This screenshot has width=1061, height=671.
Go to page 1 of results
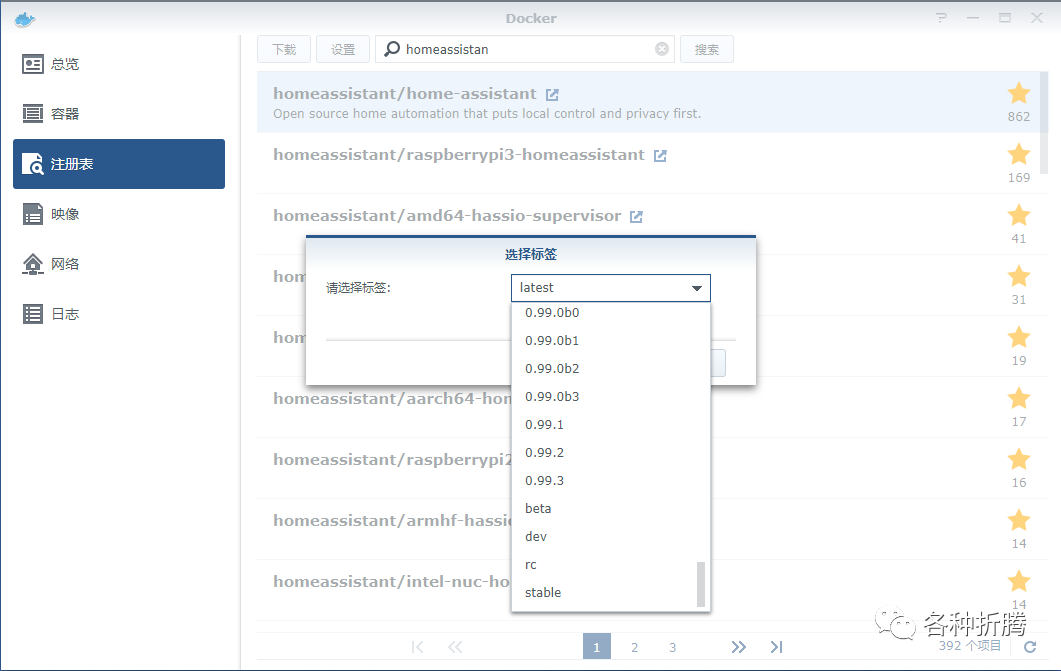[596, 647]
